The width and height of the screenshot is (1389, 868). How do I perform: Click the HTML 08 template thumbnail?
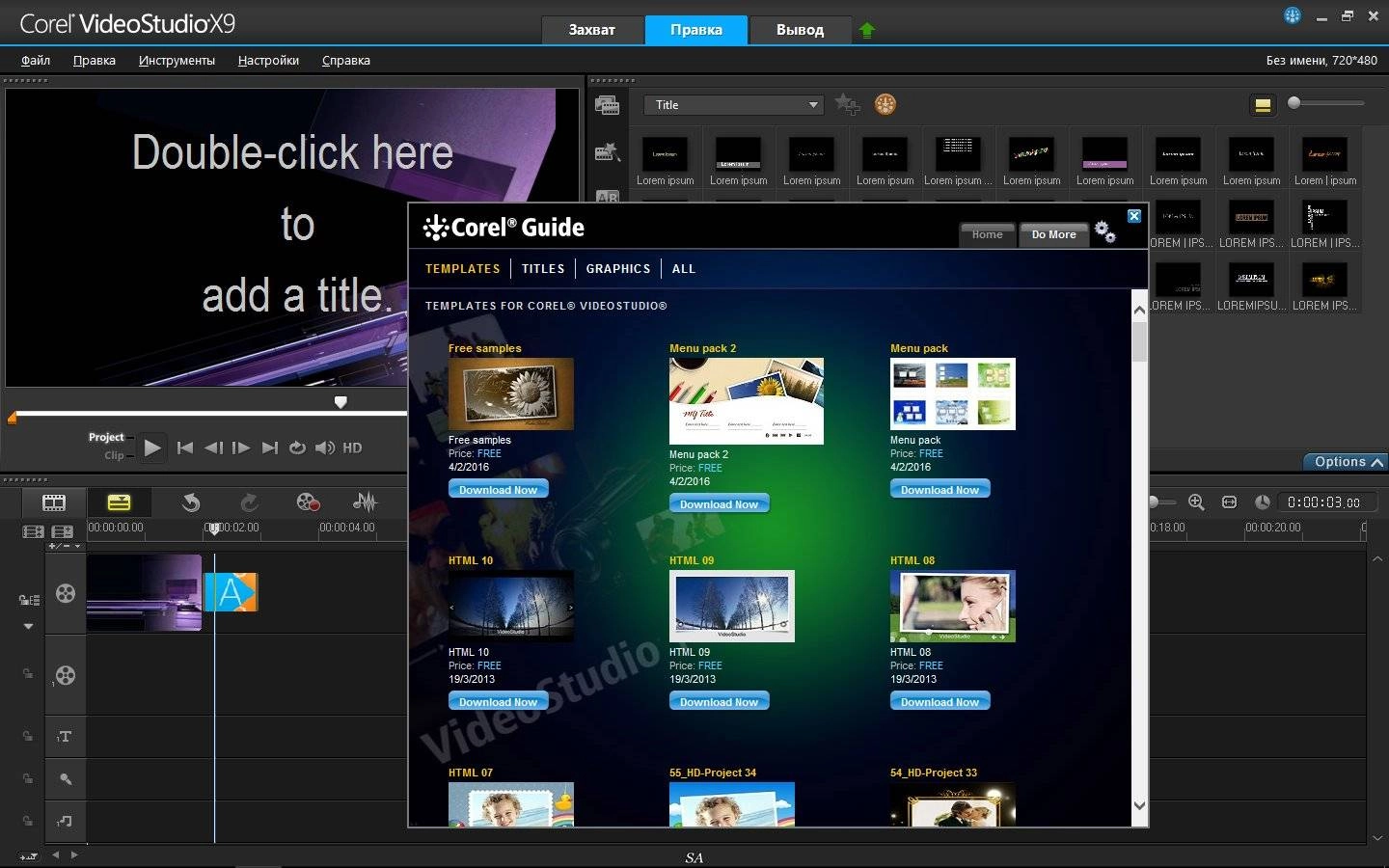coord(953,606)
